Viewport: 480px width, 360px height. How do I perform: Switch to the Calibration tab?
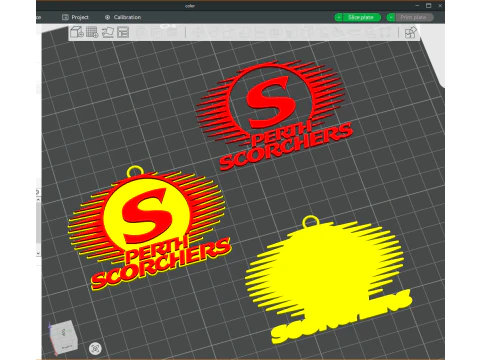coord(123,17)
